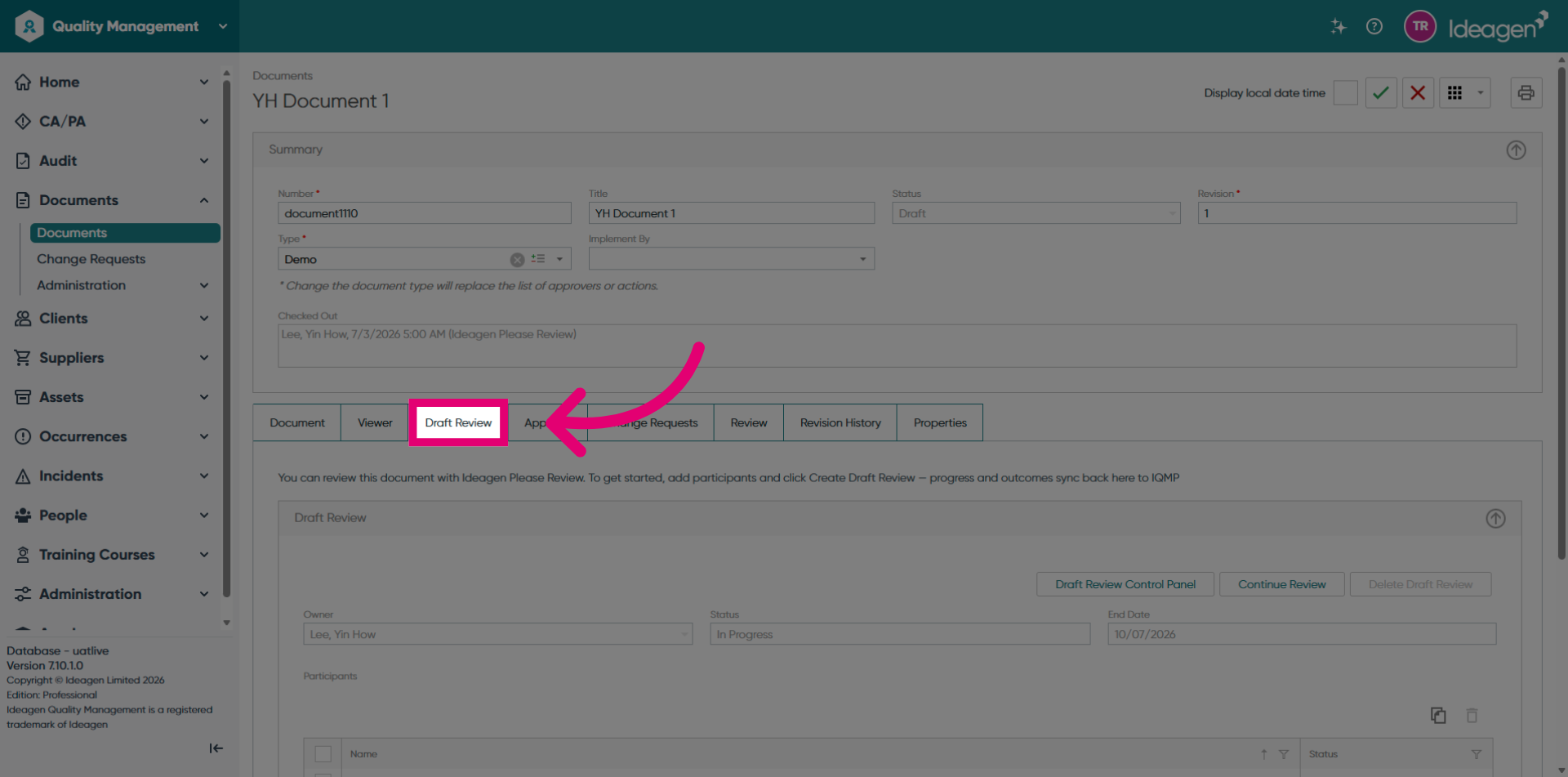
Task: Open the Name column filter icon
Action: pos(1284,754)
